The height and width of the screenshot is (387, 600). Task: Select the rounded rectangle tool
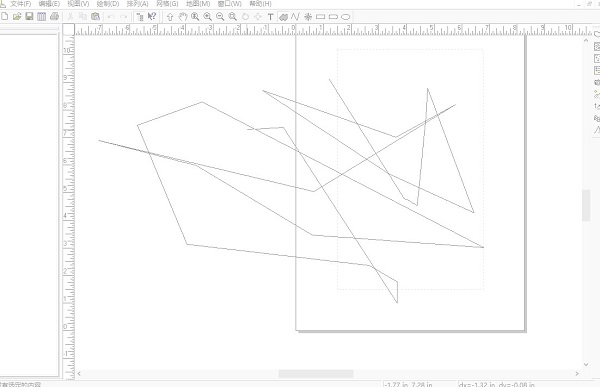333,17
